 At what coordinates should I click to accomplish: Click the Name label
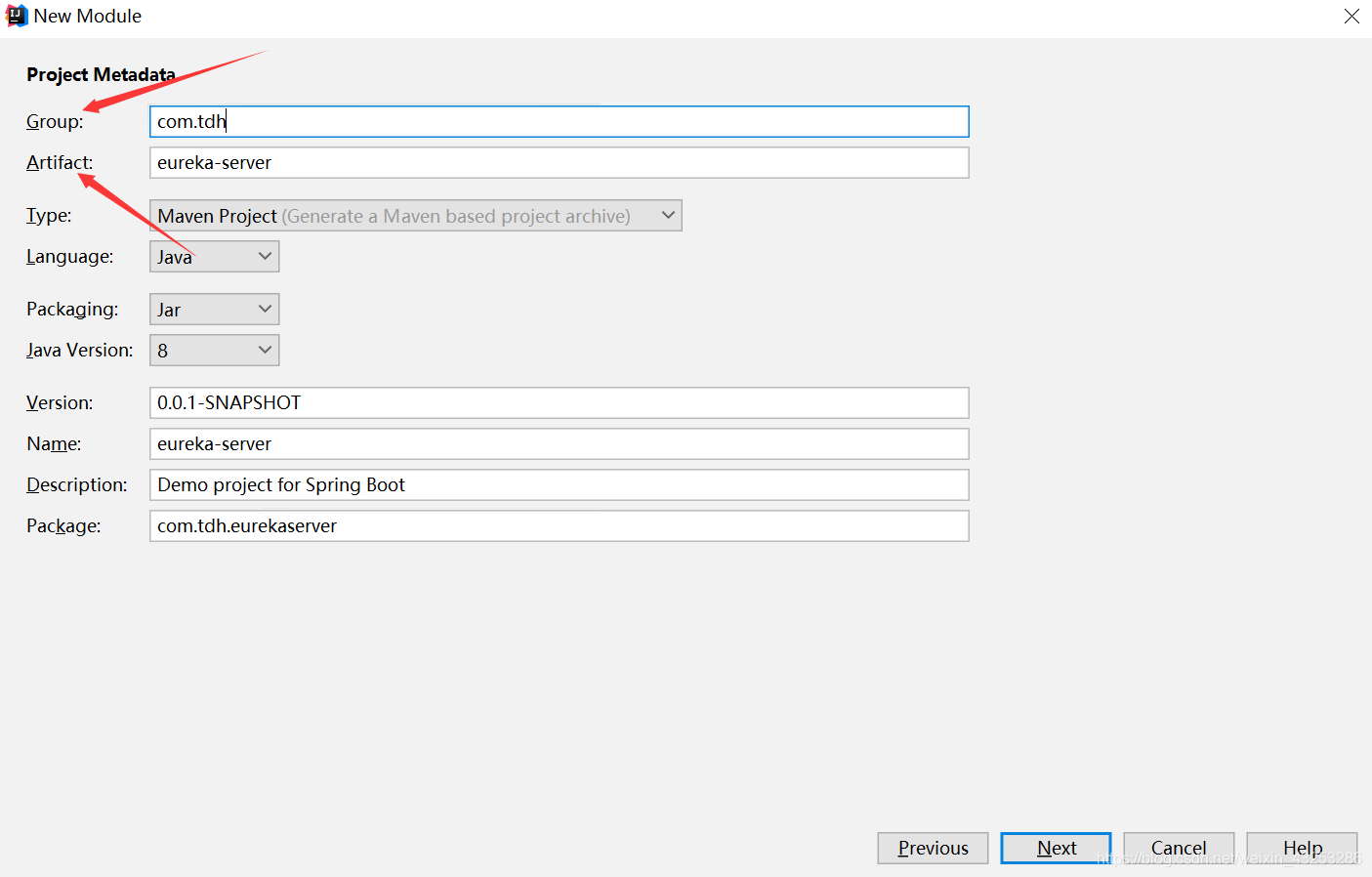click(54, 444)
